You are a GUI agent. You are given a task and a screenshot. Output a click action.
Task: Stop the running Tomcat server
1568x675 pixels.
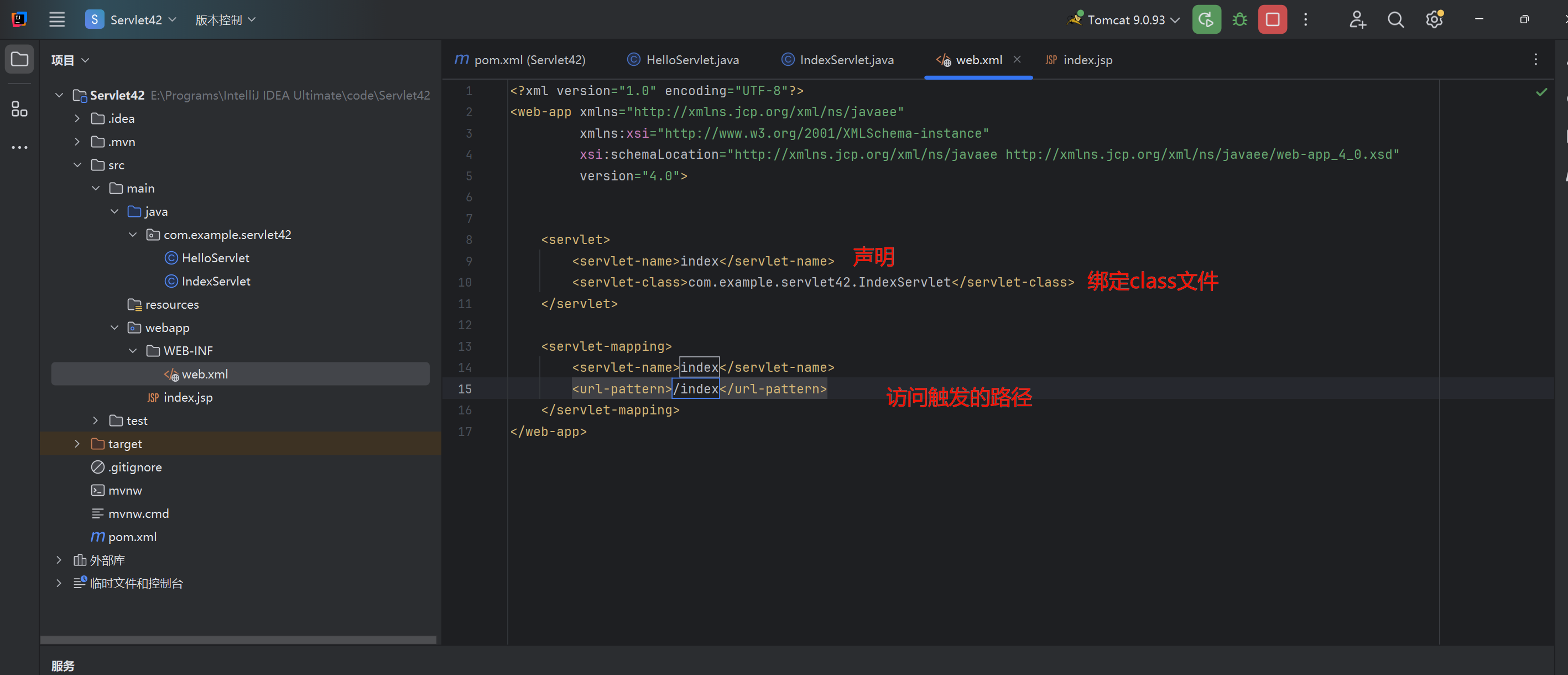pyautogui.click(x=1272, y=20)
